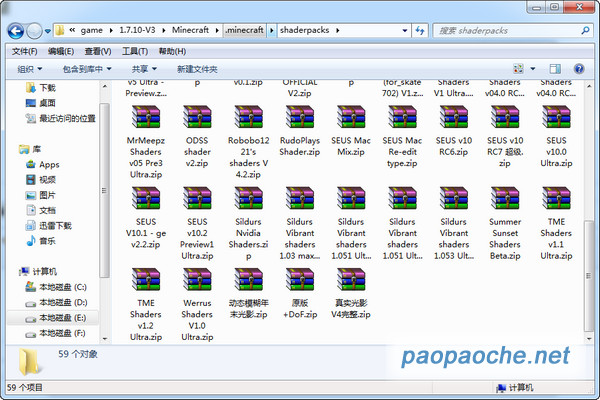
Task: Open recent pages dropdown beside navigation arrows
Action: click(47, 31)
